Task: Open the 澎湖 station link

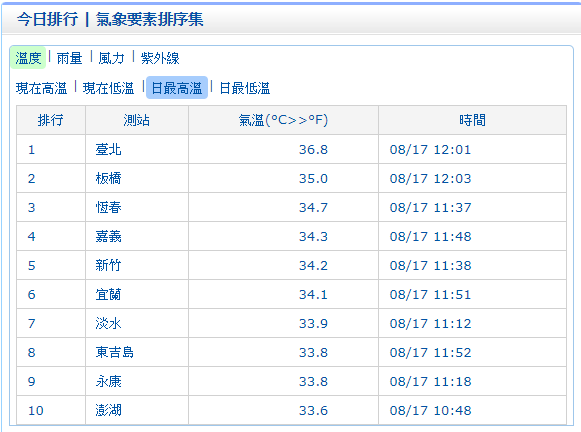Action: (x=108, y=410)
